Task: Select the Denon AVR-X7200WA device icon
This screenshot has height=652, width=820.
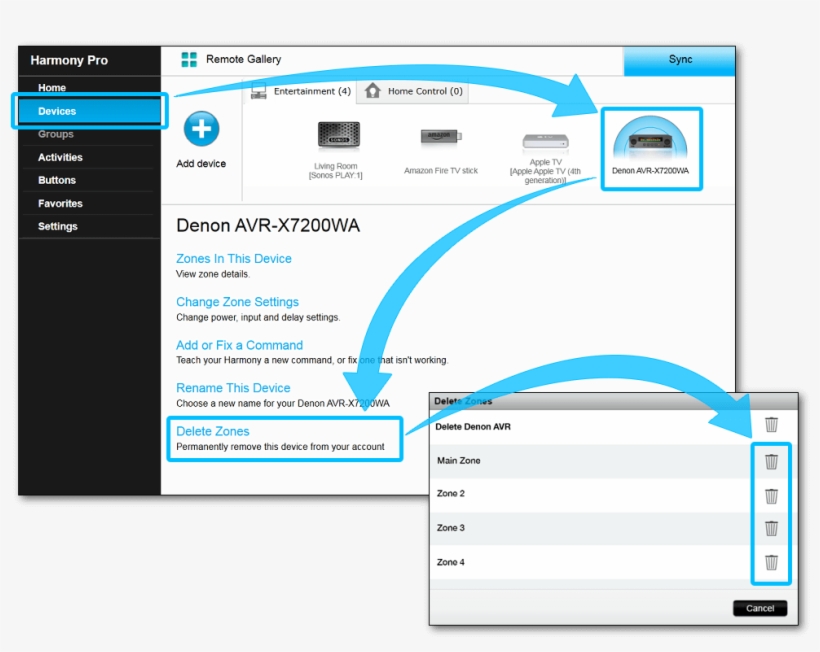Action: pos(650,138)
